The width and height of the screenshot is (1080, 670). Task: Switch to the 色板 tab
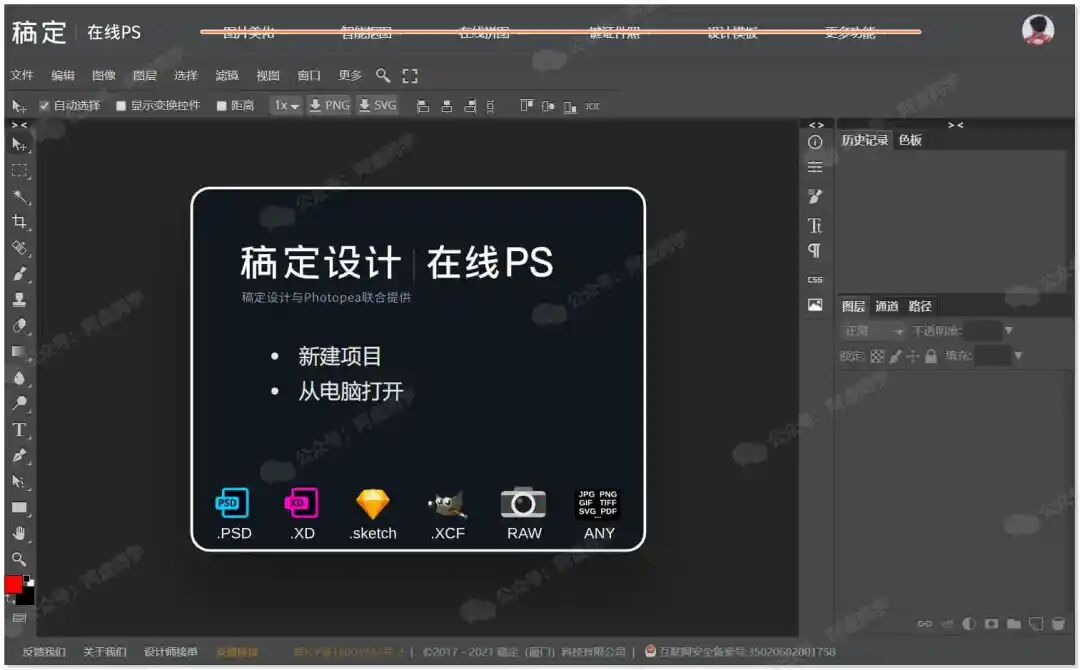pos(910,140)
